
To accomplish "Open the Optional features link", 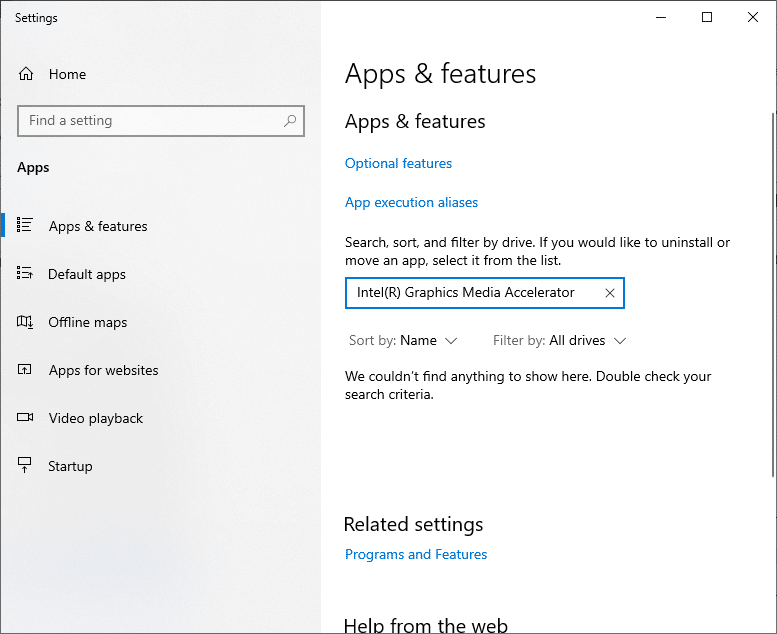I will 398,163.
